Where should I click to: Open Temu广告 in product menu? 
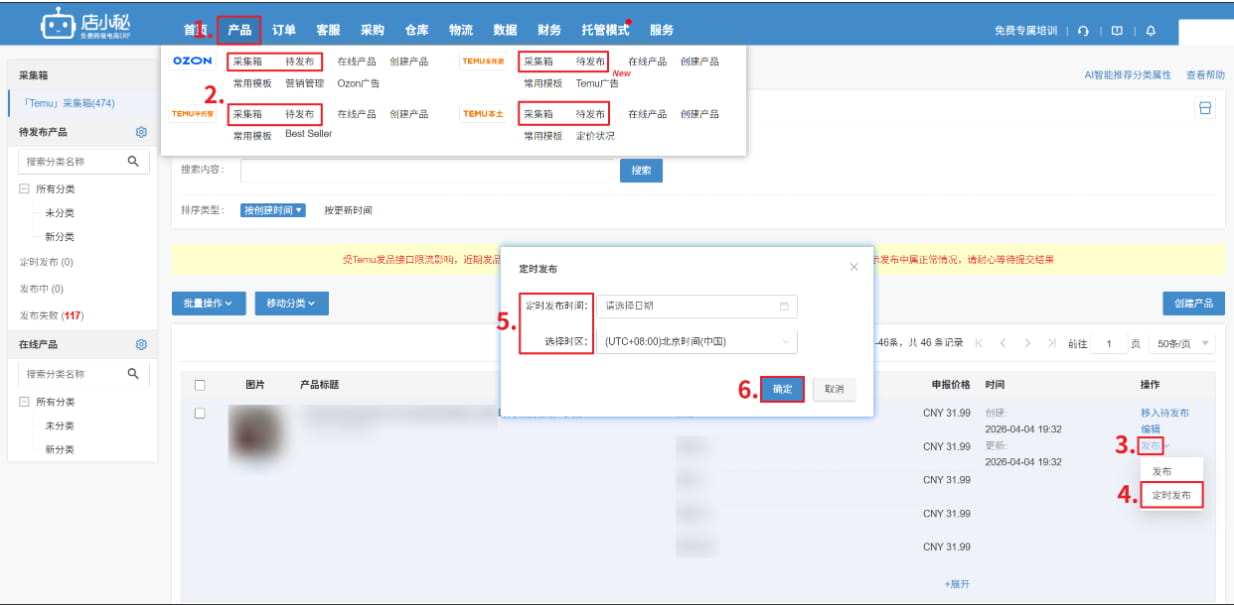[x=597, y=83]
